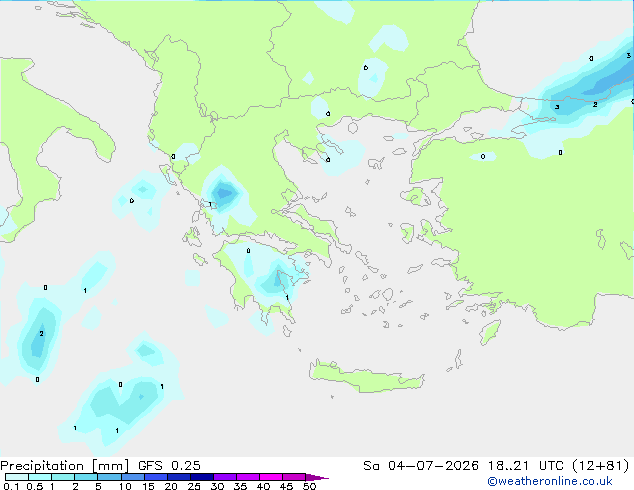Screen dimensions: 634x490
Task: Click the '45' legend scale value
Action: [x=286, y=486]
